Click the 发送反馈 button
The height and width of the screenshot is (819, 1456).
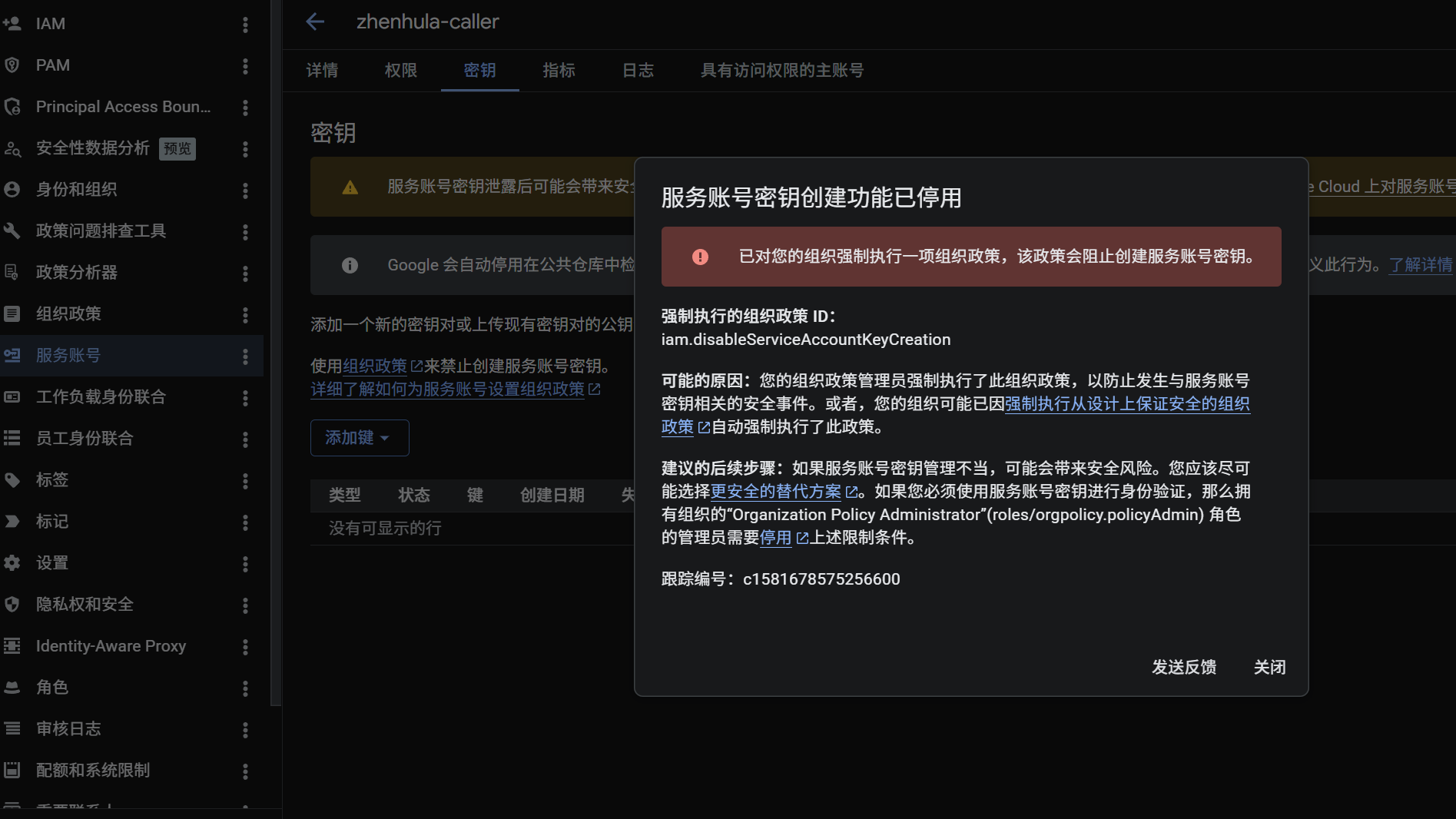[1184, 668]
